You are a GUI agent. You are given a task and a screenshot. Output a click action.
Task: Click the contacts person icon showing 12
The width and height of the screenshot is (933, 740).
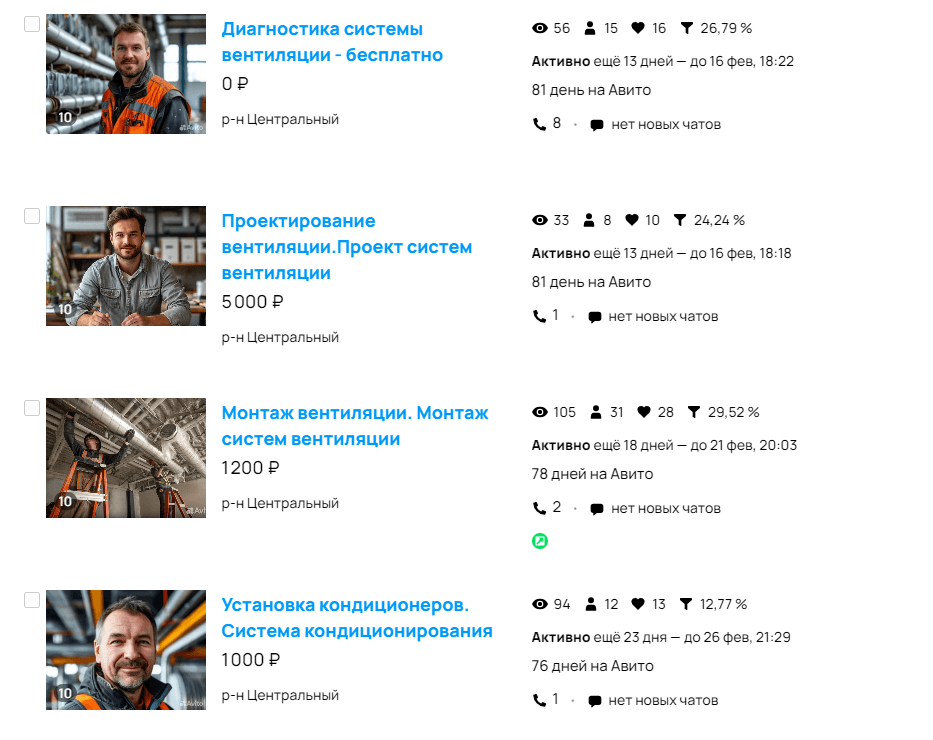590,604
